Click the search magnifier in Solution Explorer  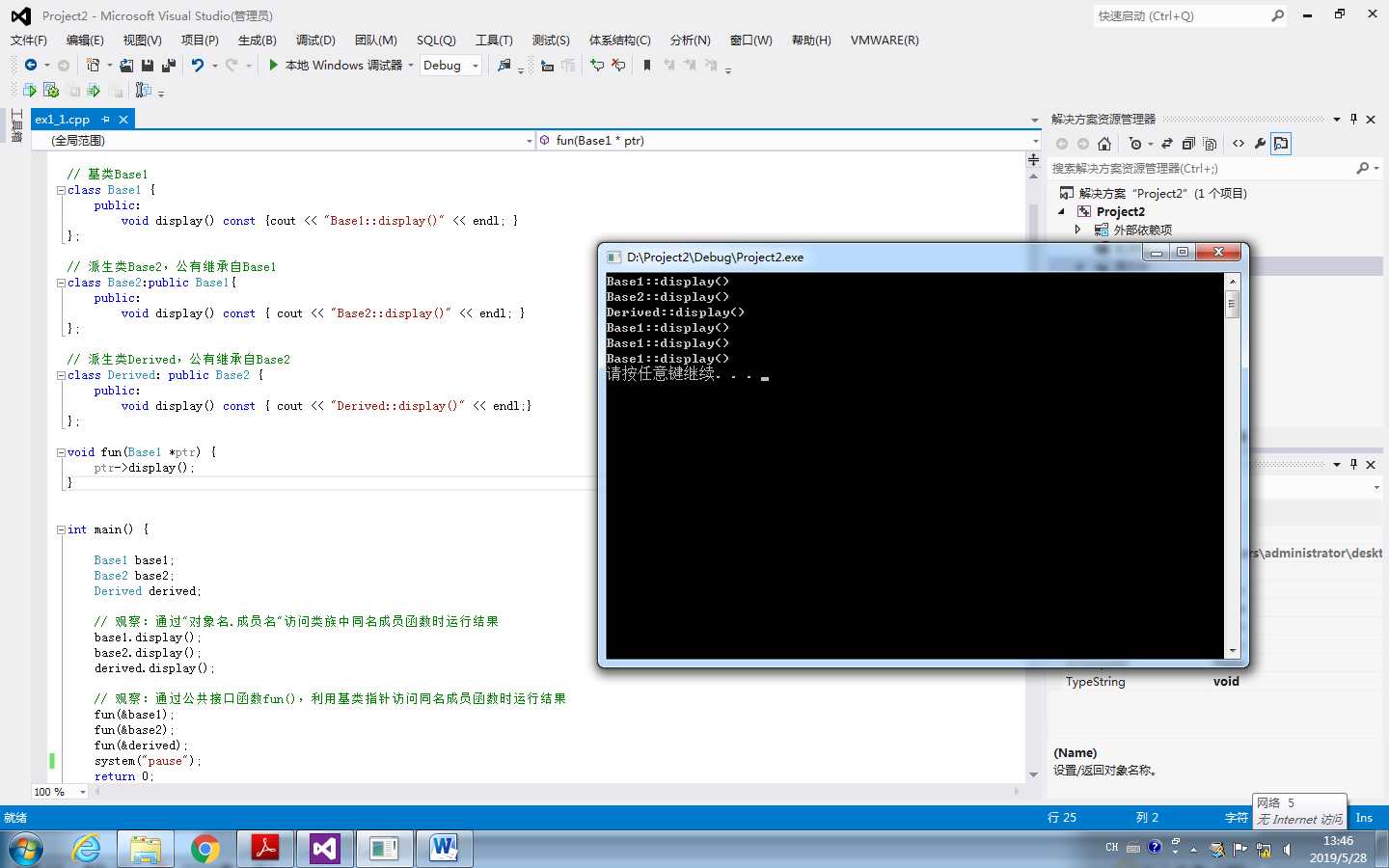(x=1362, y=168)
